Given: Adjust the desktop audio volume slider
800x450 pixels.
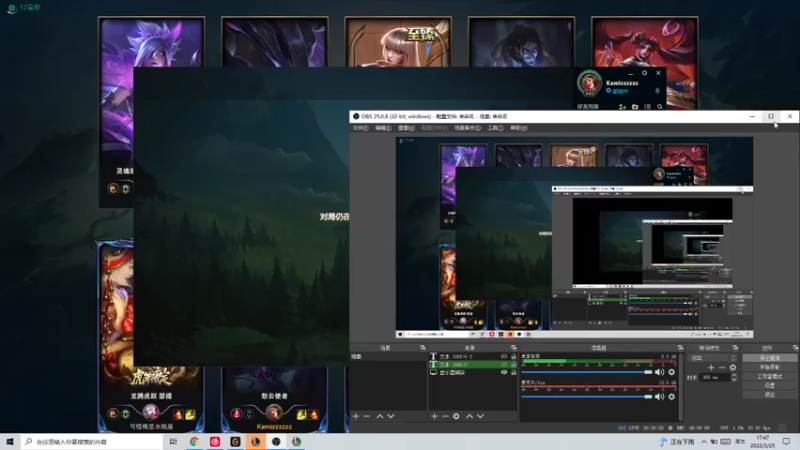Looking at the screenshot, I should coord(587,372).
